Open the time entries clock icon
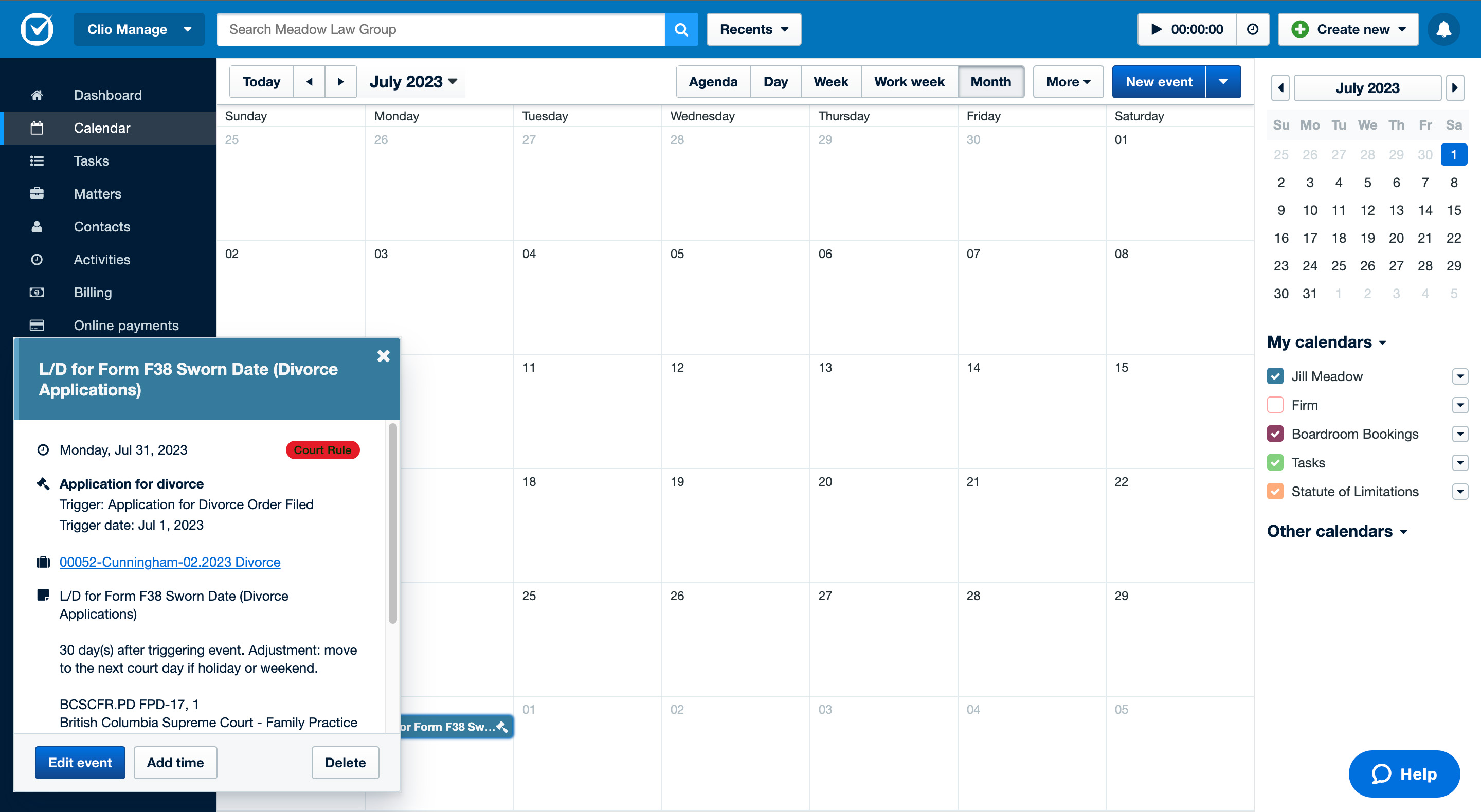 pos(1252,29)
